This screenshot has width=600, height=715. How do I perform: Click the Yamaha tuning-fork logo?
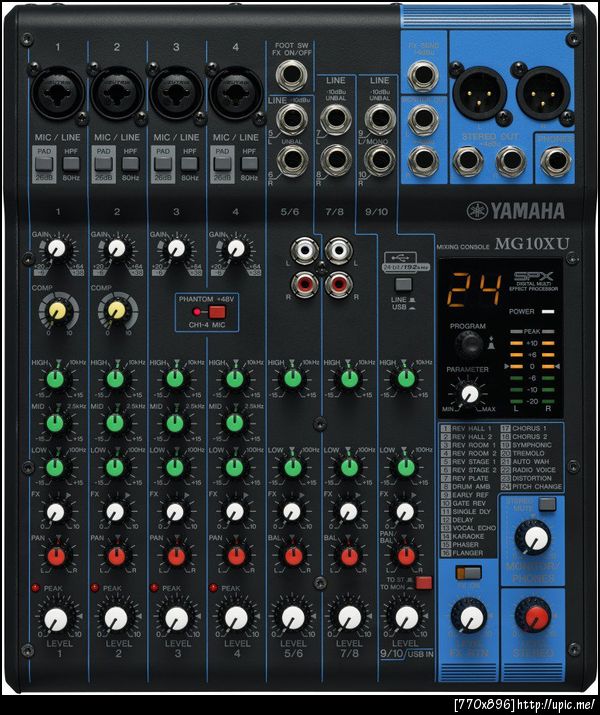477,211
